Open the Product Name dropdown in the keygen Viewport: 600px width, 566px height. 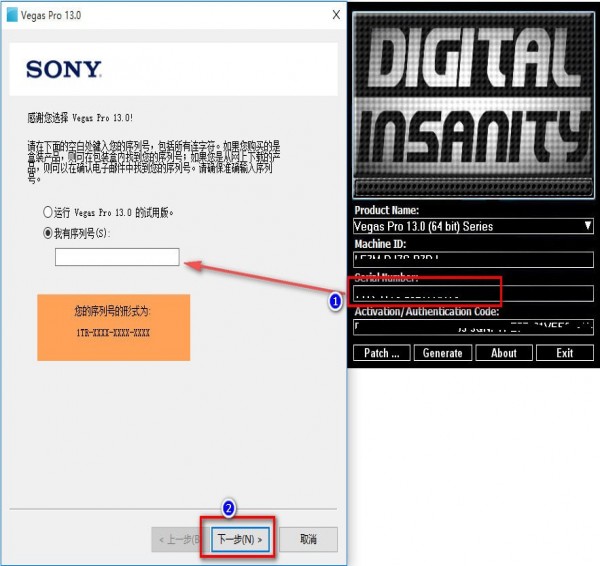(x=473, y=226)
